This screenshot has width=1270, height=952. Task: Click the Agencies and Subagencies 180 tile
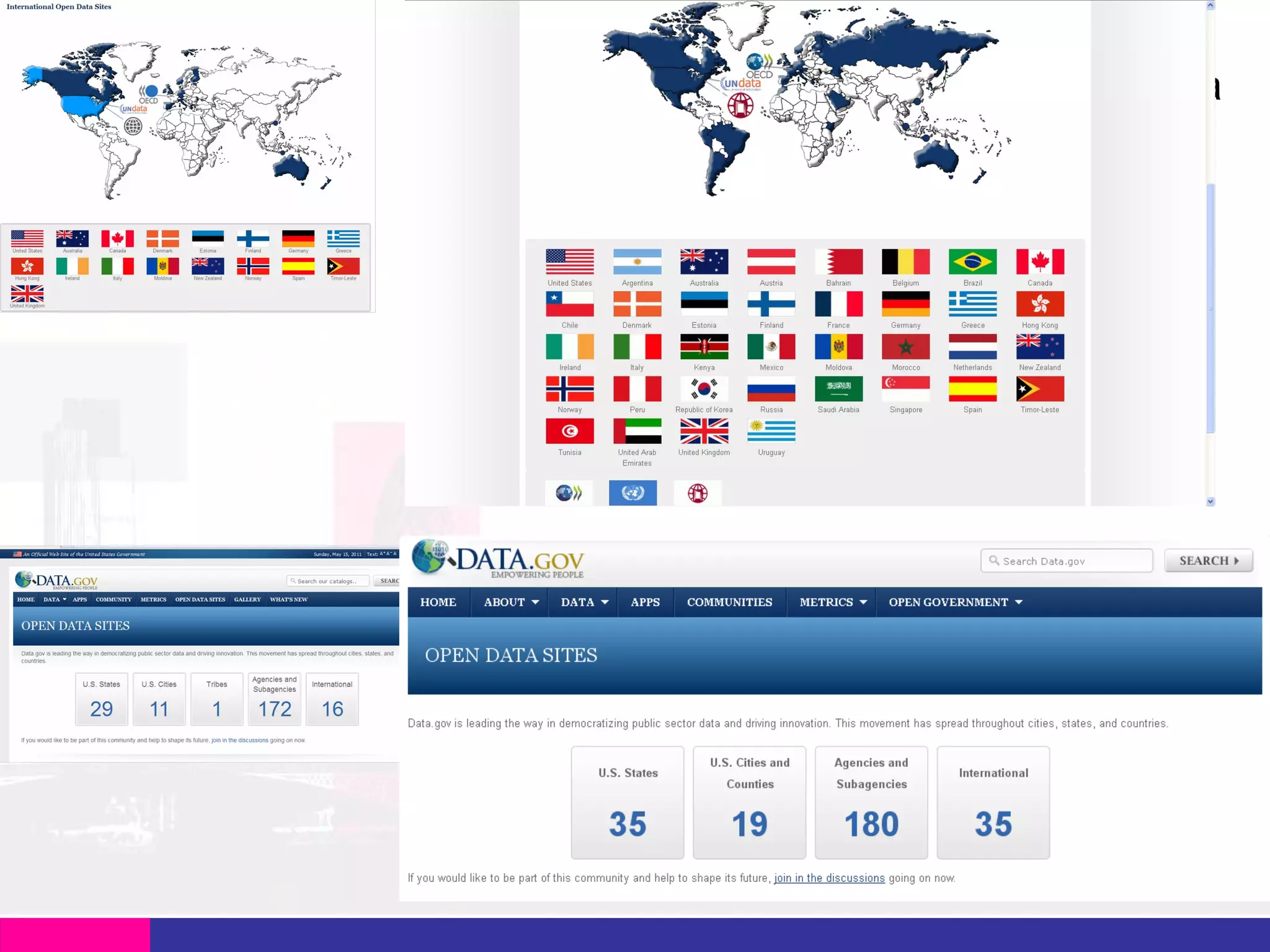click(x=871, y=802)
